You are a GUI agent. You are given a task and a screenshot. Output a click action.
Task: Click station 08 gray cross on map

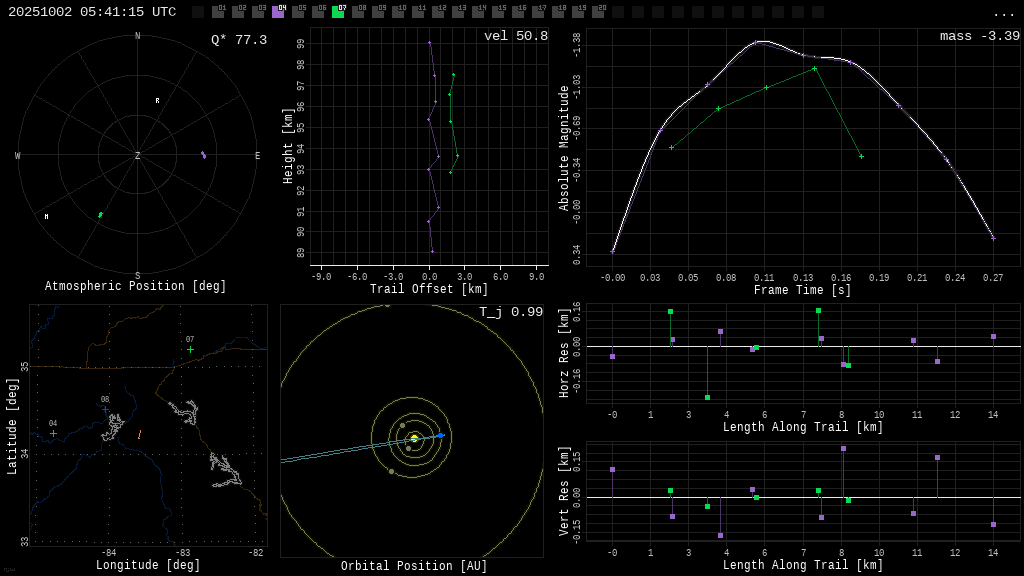(x=105, y=409)
